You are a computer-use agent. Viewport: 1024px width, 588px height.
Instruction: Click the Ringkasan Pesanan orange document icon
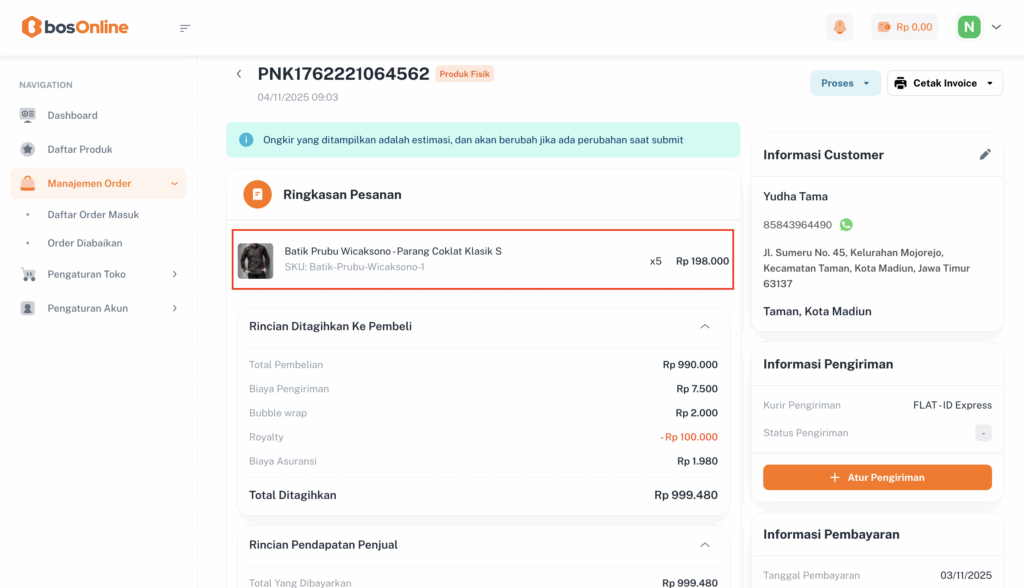(257, 194)
